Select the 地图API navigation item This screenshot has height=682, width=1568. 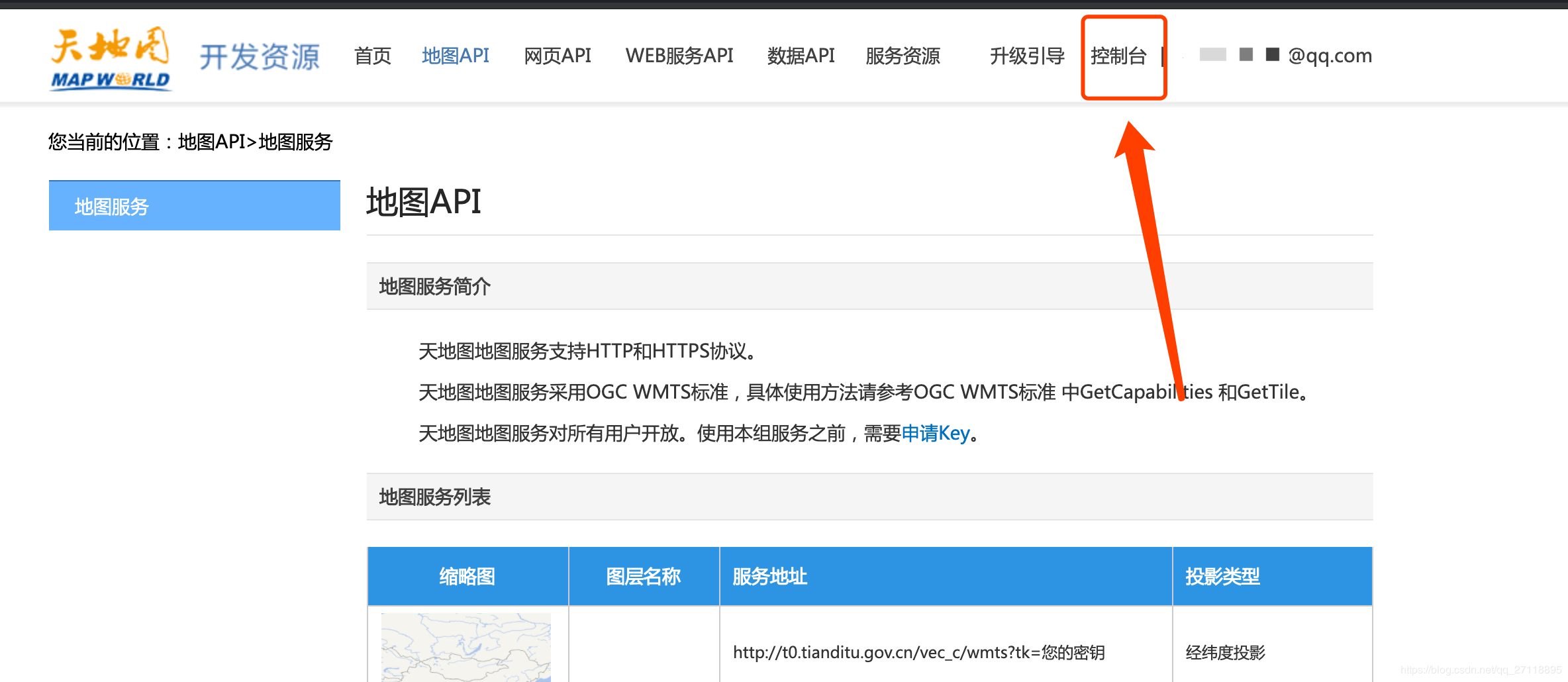click(456, 56)
